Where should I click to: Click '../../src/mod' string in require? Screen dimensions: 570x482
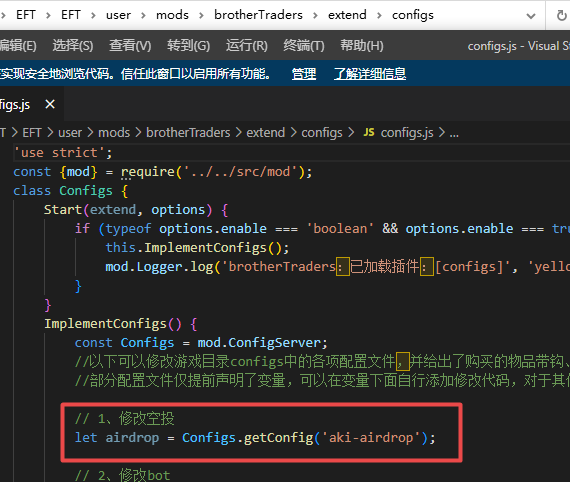pos(240,172)
